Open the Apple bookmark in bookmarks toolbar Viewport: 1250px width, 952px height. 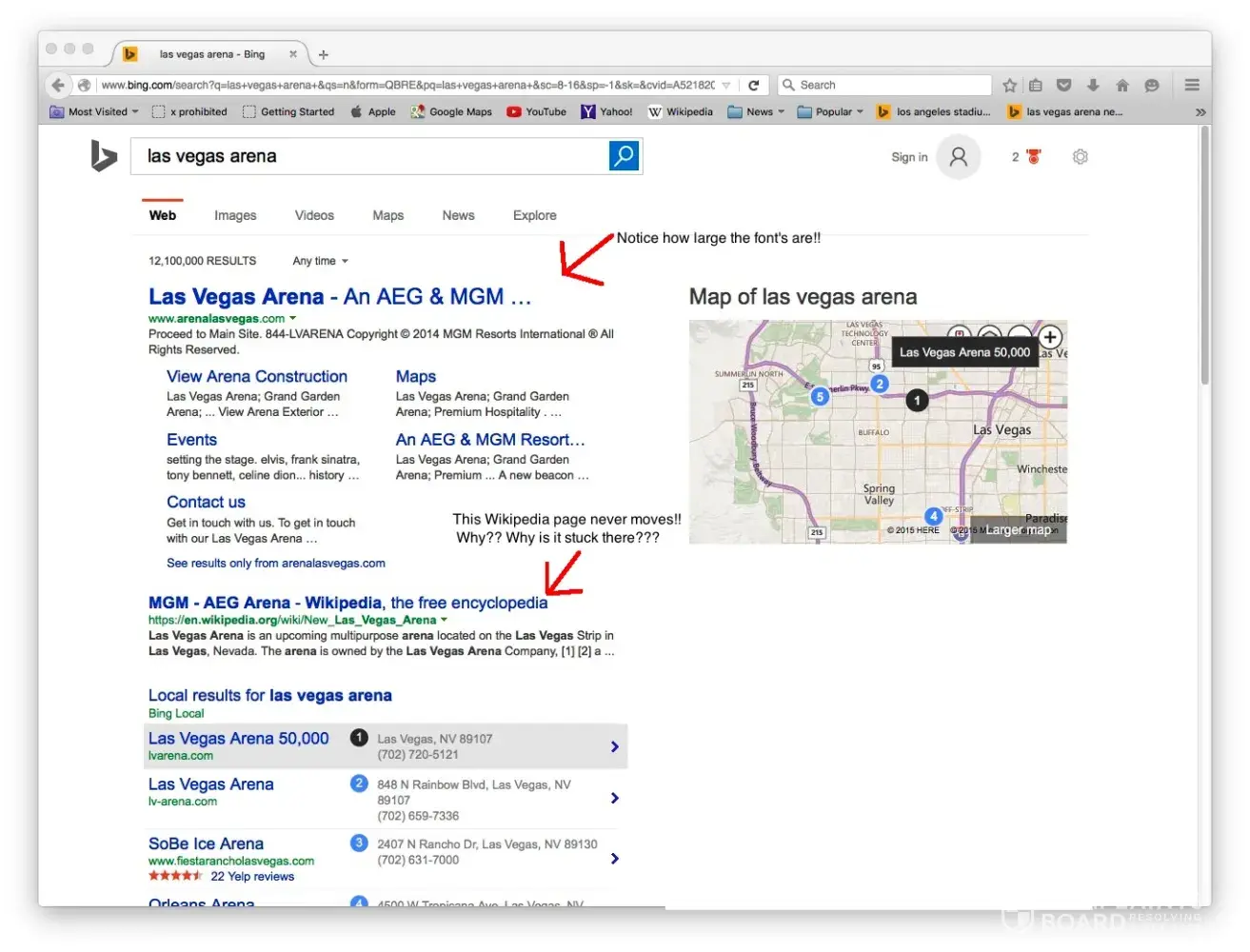click(373, 111)
